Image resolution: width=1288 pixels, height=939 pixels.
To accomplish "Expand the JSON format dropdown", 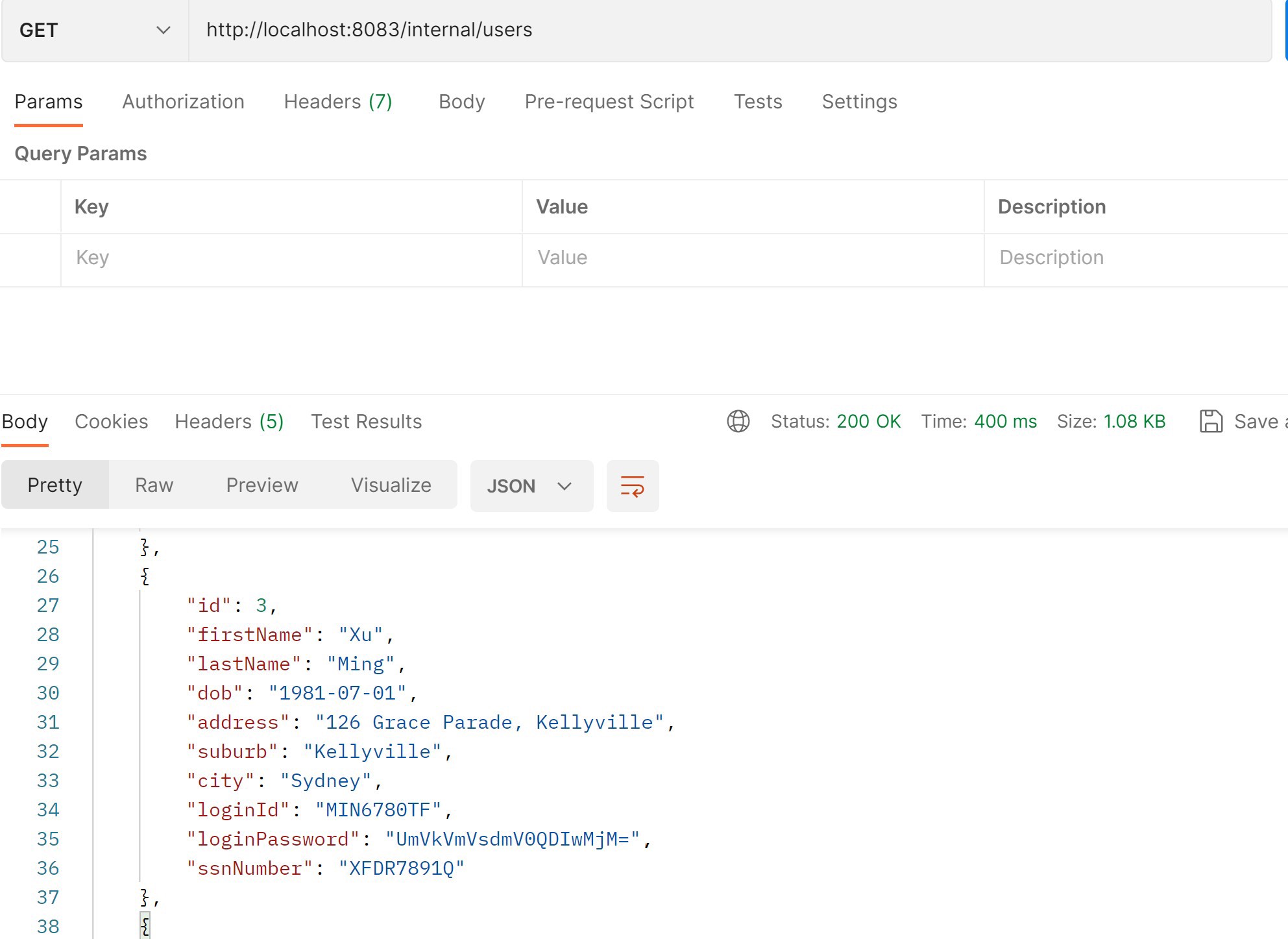I will point(531,486).
